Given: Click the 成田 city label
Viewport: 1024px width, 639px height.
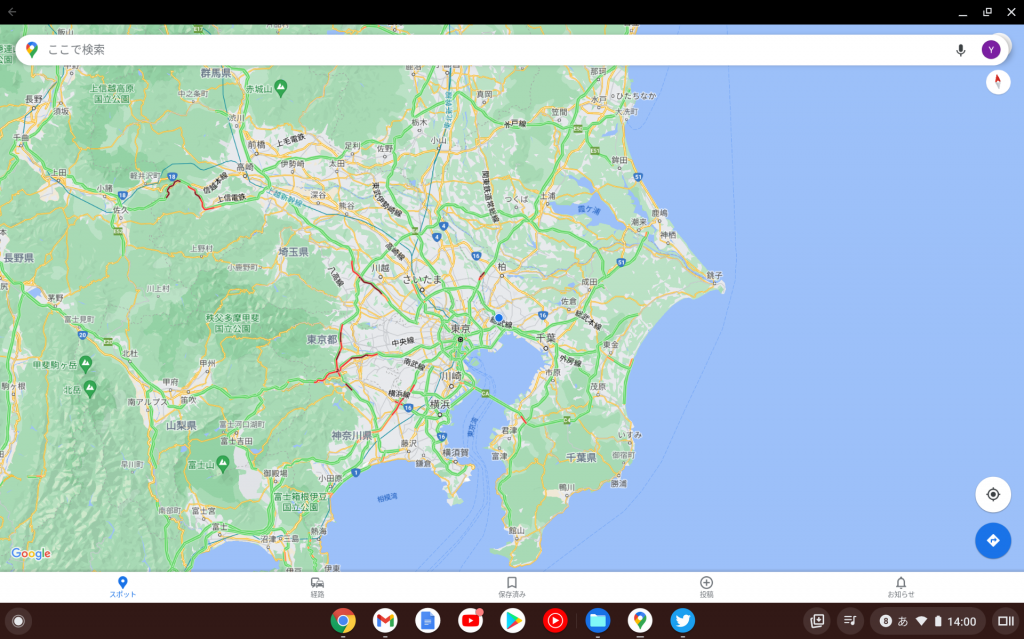Looking at the screenshot, I should [589, 282].
